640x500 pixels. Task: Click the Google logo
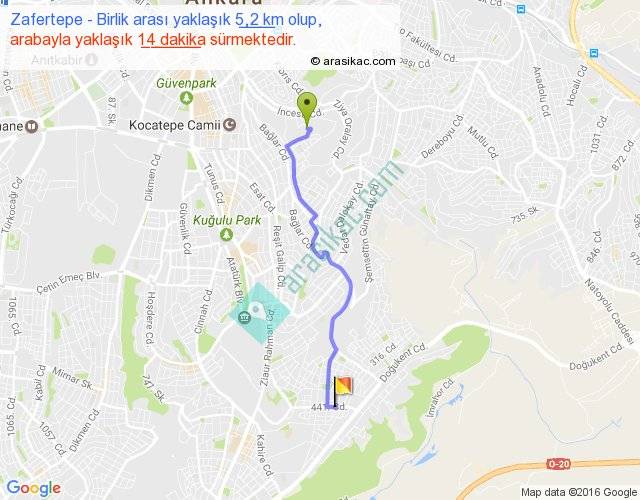point(34,488)
